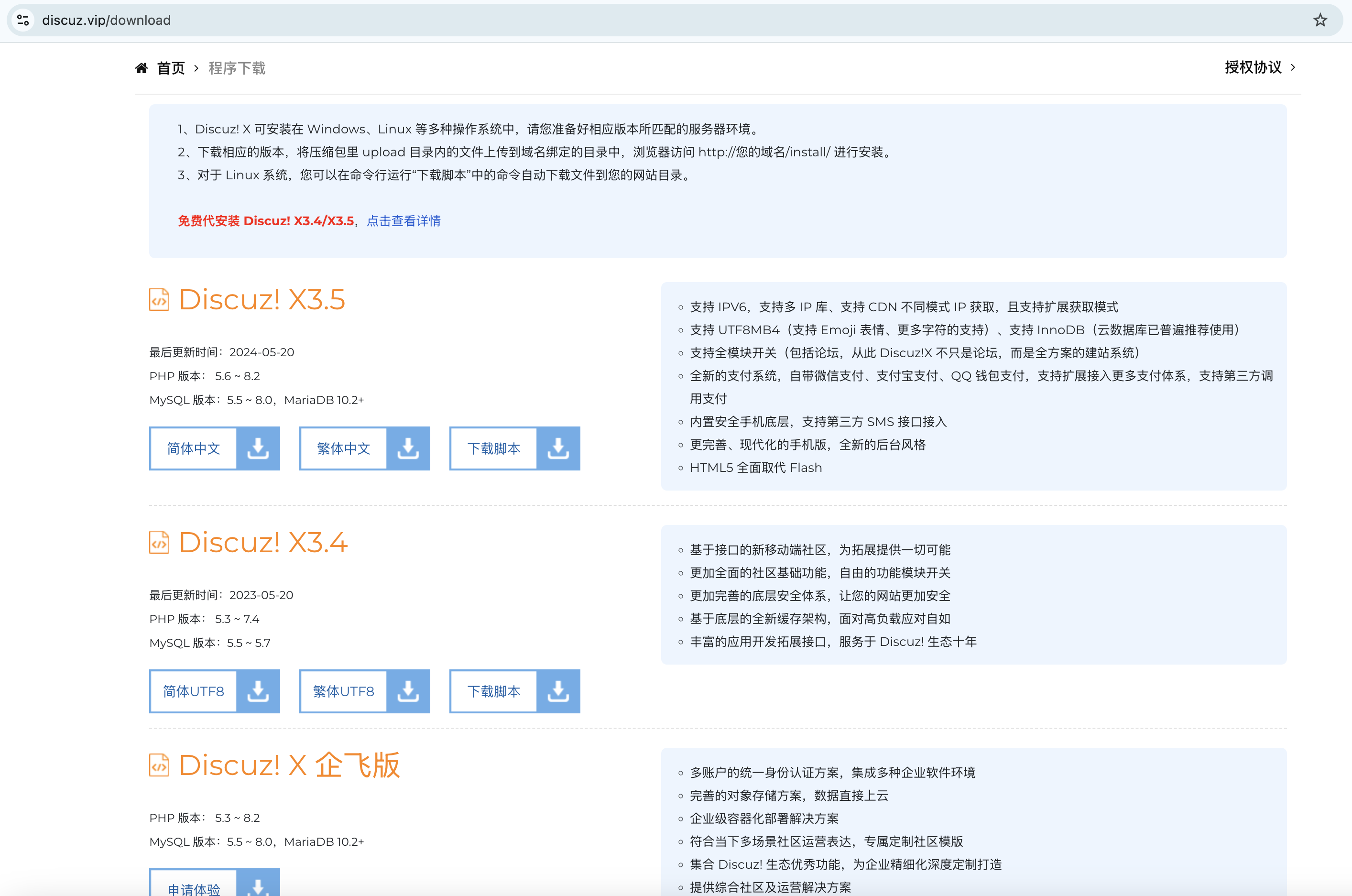Click the Discuz! X3.5 code file icon
The height and width of the screenshot is (896, 1352).
159,299
